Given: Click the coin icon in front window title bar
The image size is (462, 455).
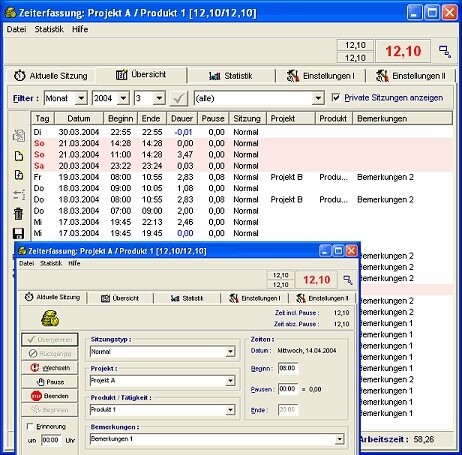Looking at the screenshot, I should pyautogui.click(x=22, y=251).
